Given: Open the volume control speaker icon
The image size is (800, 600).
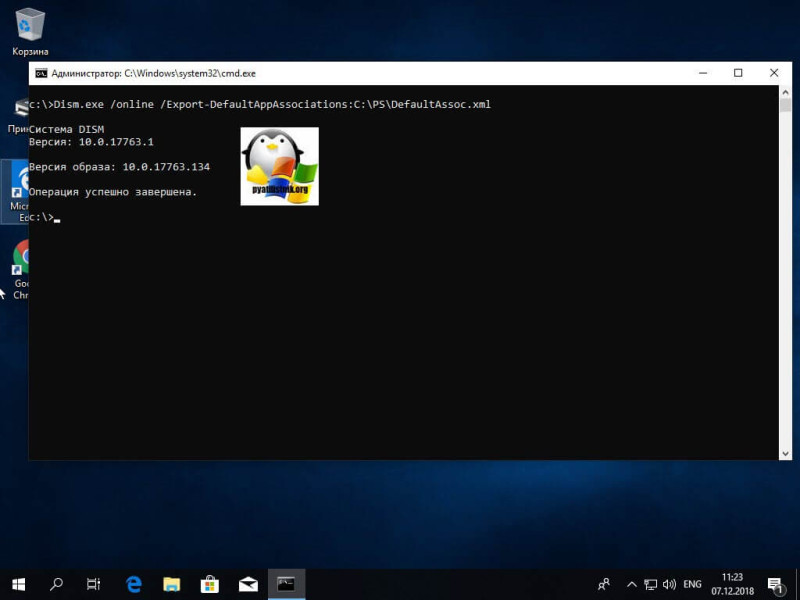Looking at the screenshot, I should [x=669, y=584].
